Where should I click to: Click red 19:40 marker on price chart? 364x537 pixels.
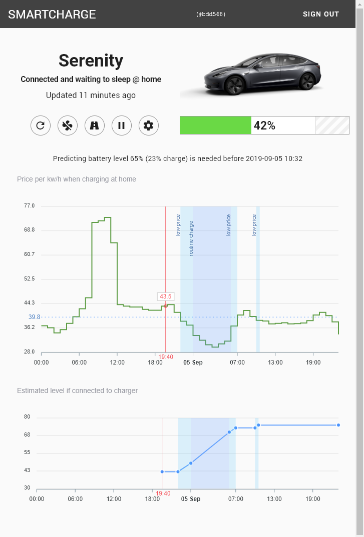[x=166, y=357]
